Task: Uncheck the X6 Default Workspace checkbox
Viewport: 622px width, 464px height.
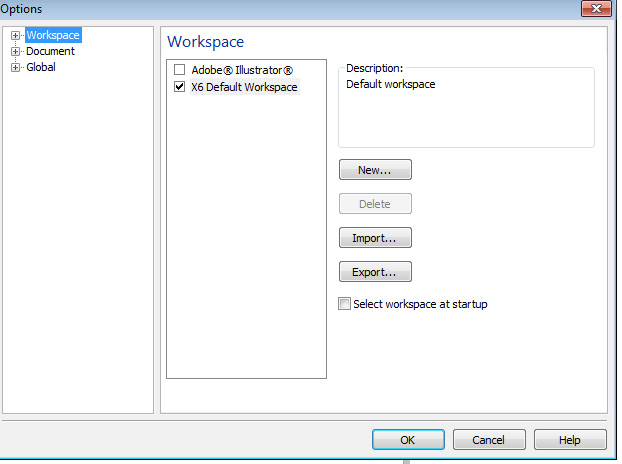Action: click(x=179, y=86)
